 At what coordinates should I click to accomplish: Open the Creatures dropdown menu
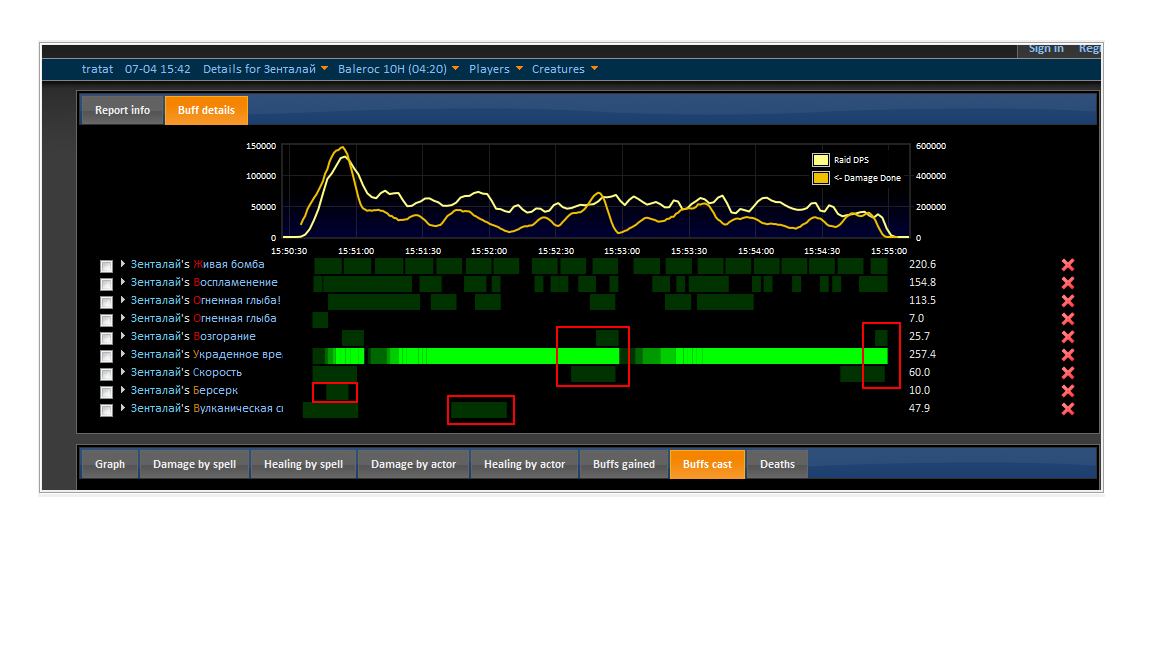pos(565,69)
